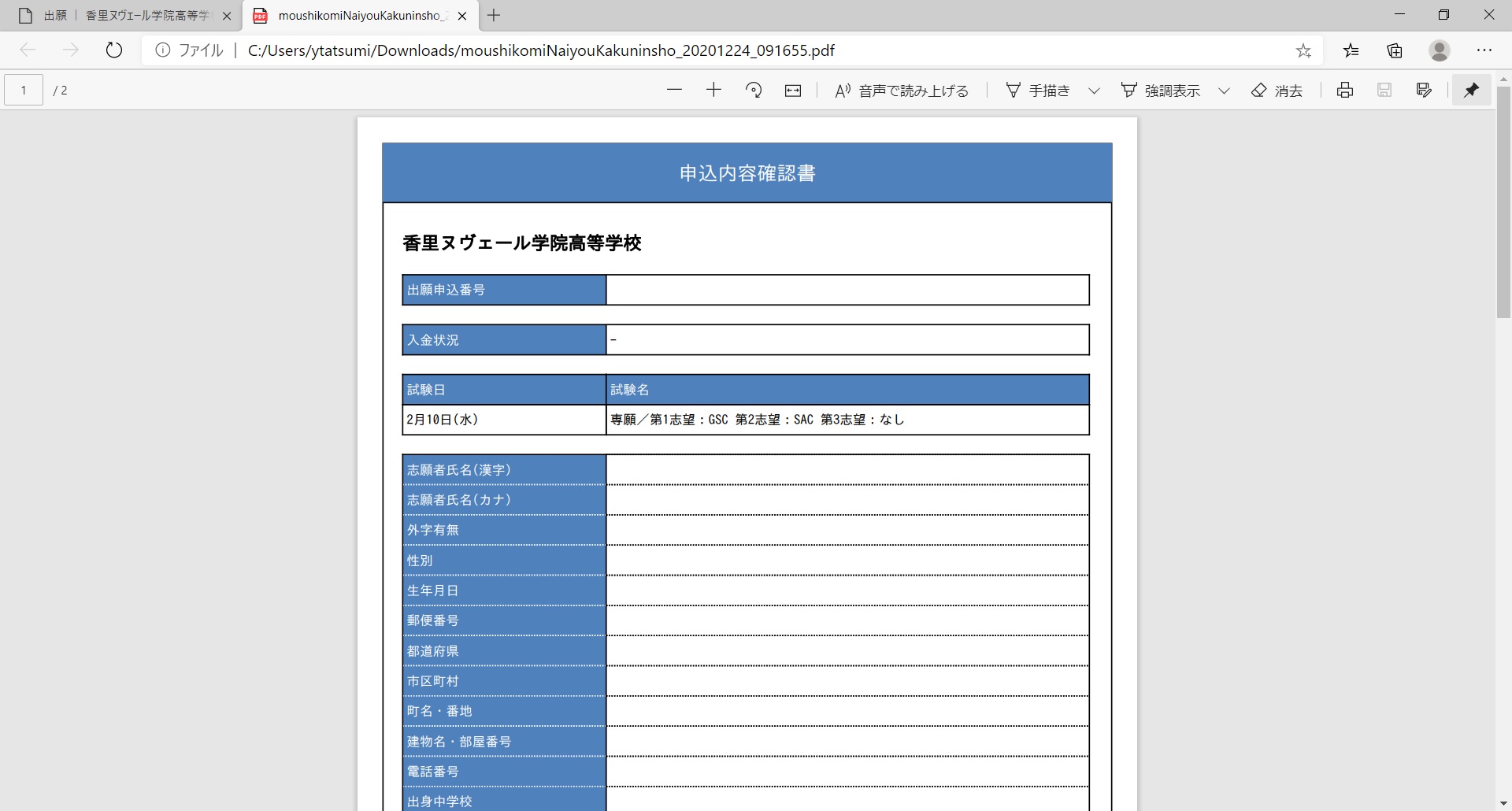The width and height of the screenshot is (1512, 811).
Task: Select the highlight tool (強調表示)
Action: (x=1161, y=91)
